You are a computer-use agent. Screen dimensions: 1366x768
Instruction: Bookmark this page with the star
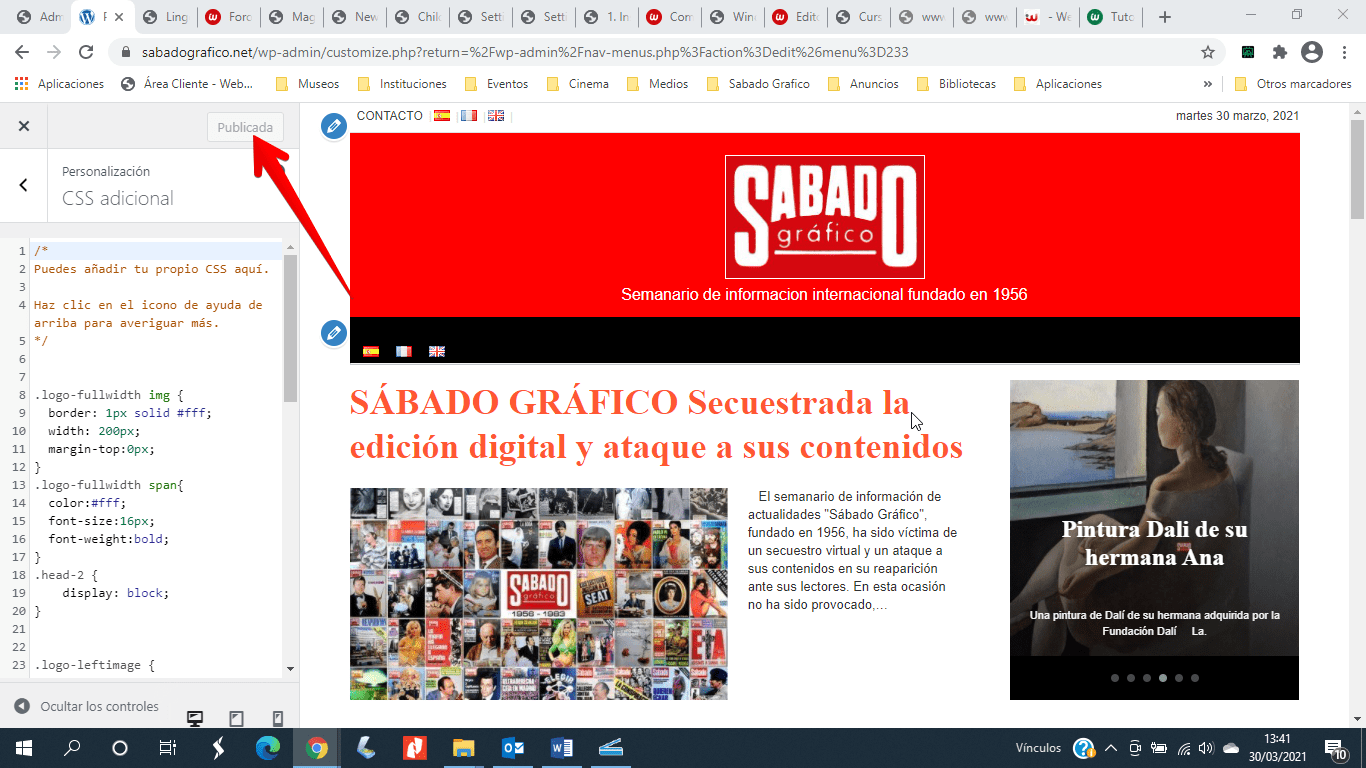(1208, 52)
